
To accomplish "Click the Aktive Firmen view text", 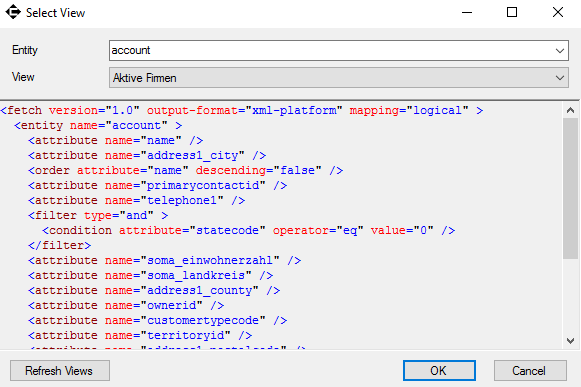I will [x=145, y=78].
